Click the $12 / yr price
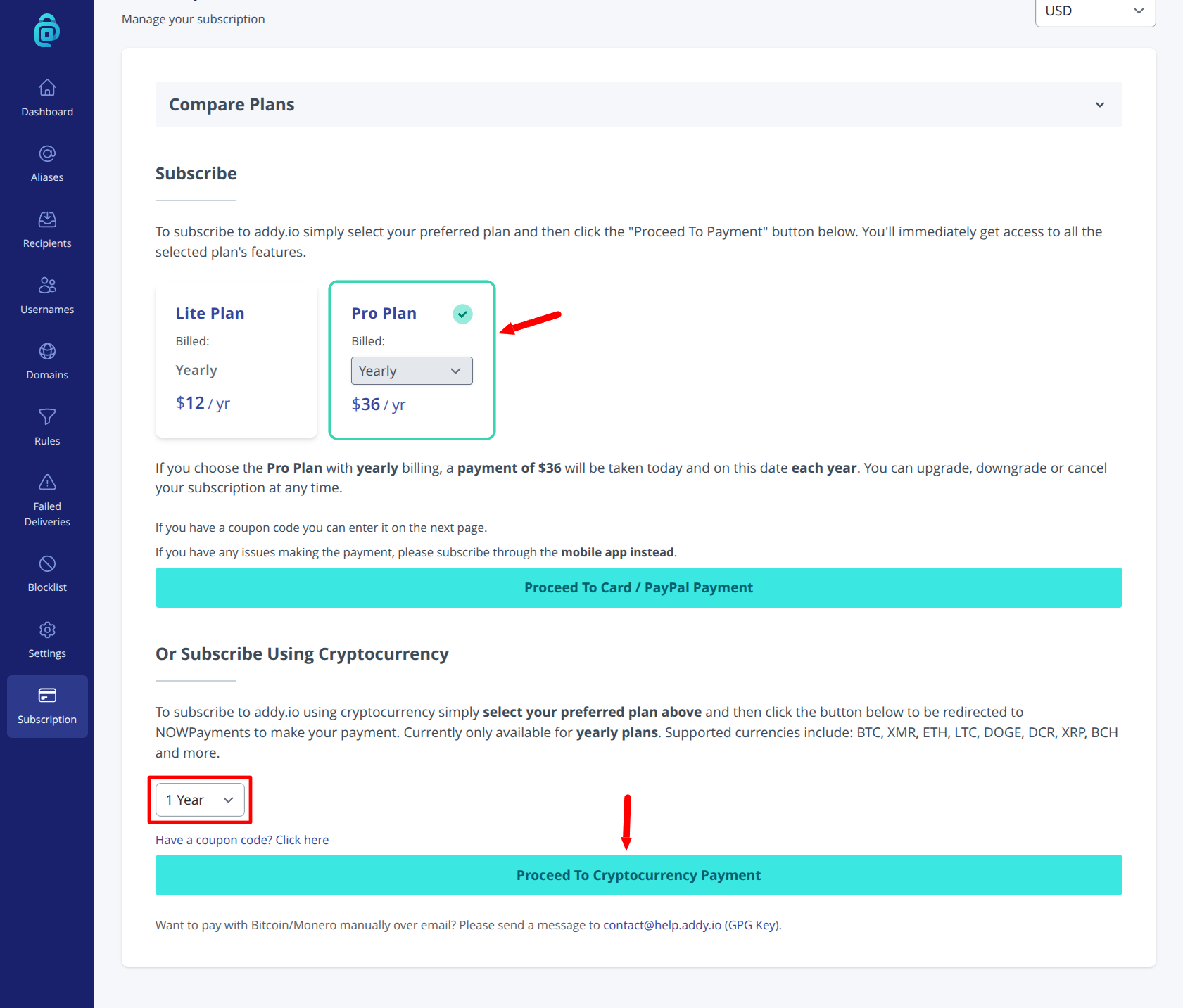The width and height of the screenshot is (1183, 1008). pyautogui.click(x=203, y=403)
